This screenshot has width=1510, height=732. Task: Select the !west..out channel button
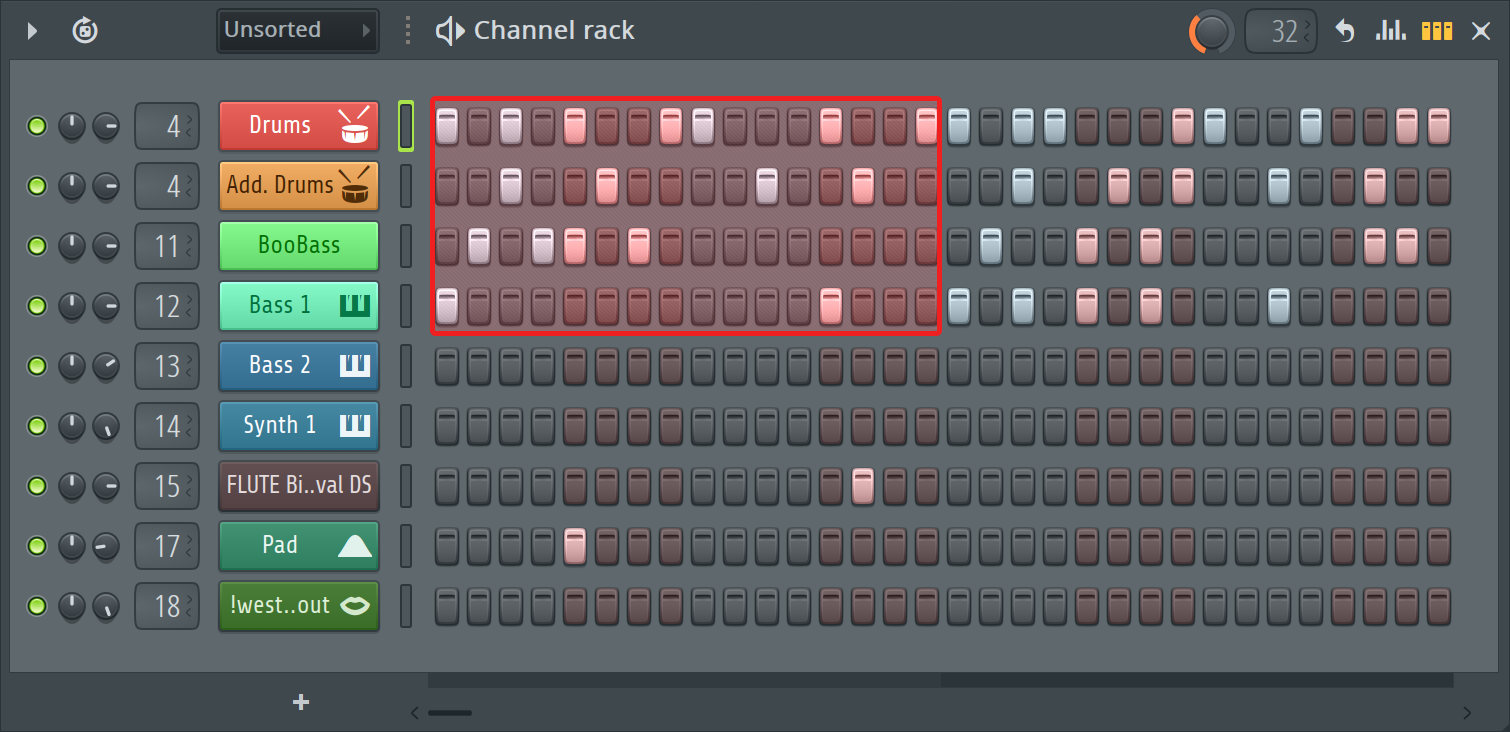299,606
